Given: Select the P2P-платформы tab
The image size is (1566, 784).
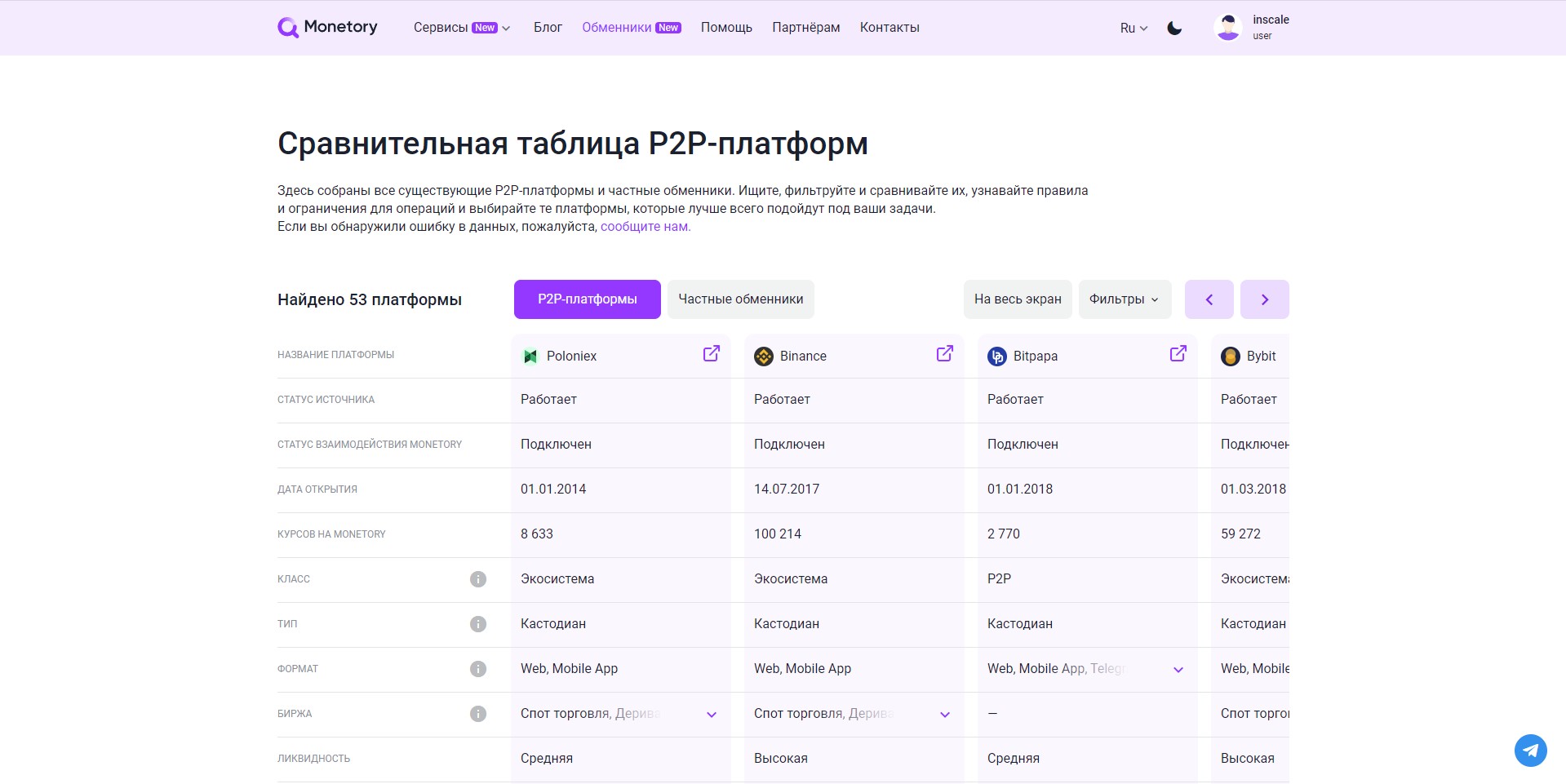Looking at the screenshot, I should click(x=588, y=299).
